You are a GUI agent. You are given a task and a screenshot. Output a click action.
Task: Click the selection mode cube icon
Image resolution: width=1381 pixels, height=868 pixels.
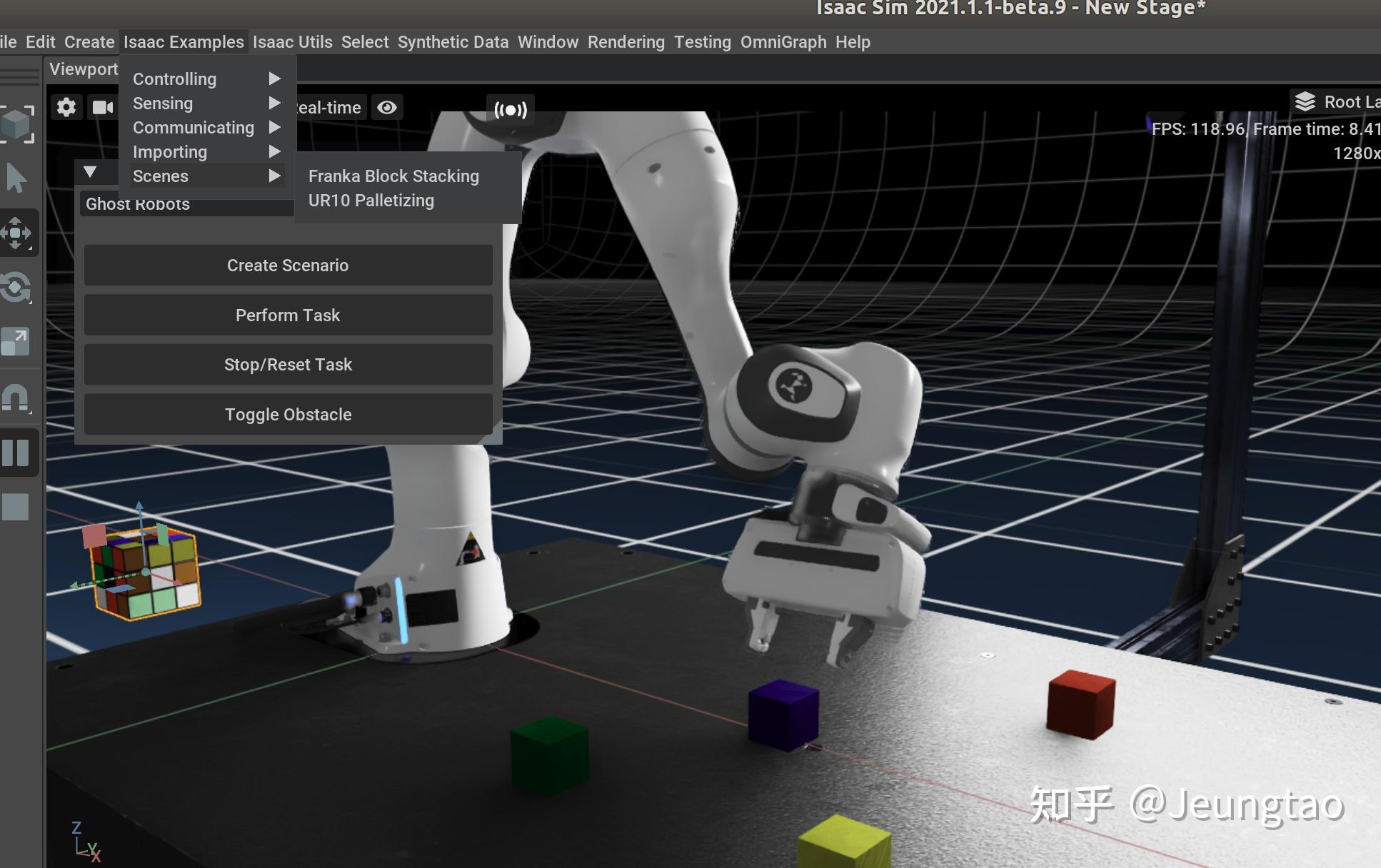click(x=16, y=124)
